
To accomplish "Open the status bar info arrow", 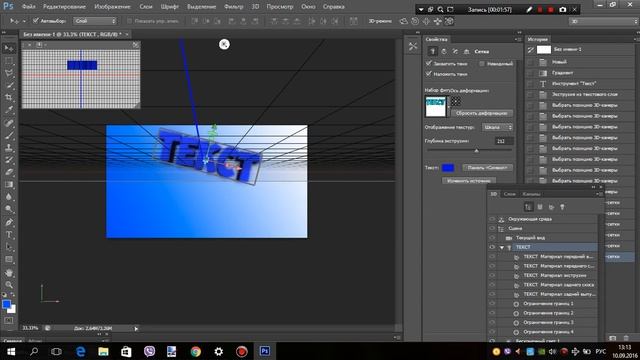I will click(136, 328).
